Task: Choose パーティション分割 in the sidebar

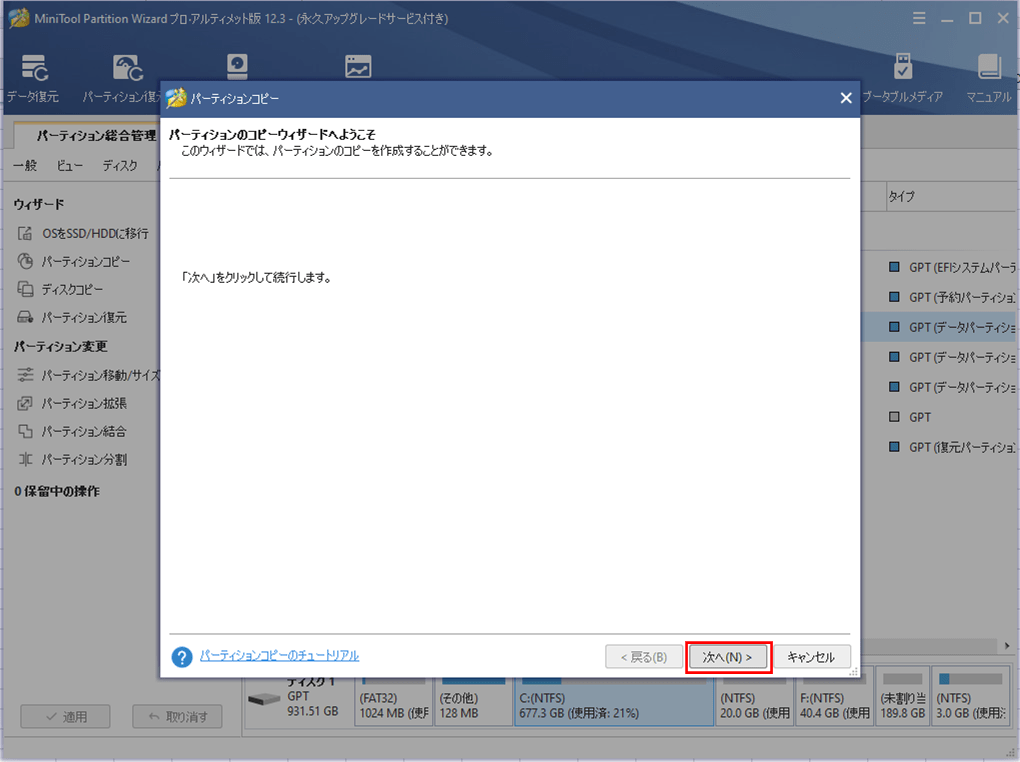Action: [x=72, y=459]
